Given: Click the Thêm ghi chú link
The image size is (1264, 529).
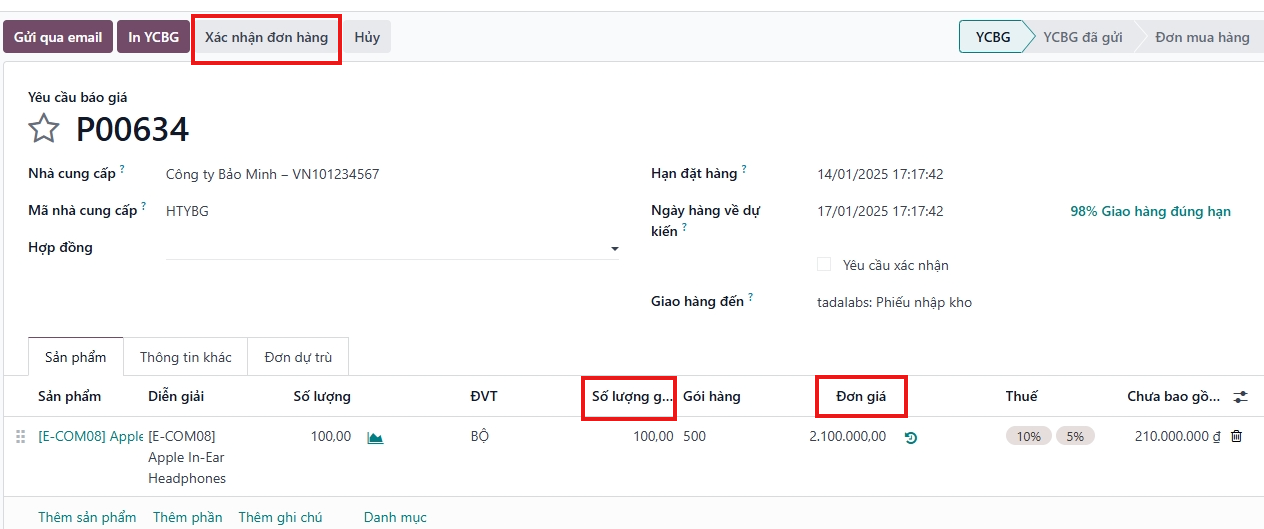Looking at the screenshot, I should [x=280, y=517].
